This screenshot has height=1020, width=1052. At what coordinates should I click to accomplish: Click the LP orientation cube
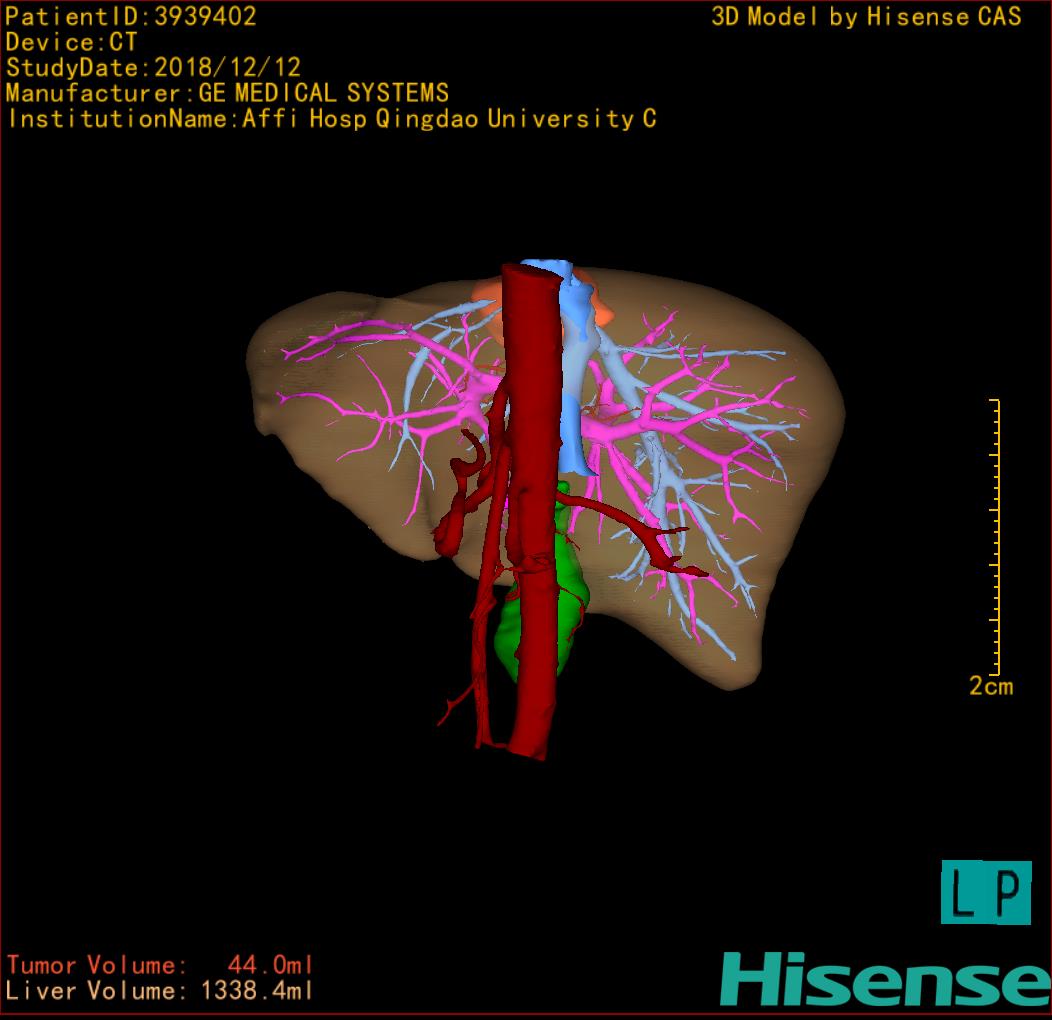[x=985, y=892]
